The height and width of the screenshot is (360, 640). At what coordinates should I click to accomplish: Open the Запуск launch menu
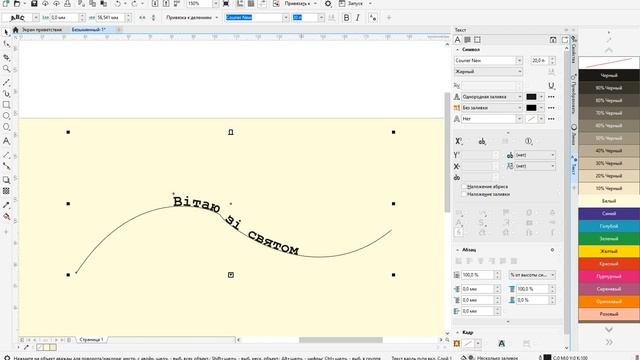coord(355,3)
